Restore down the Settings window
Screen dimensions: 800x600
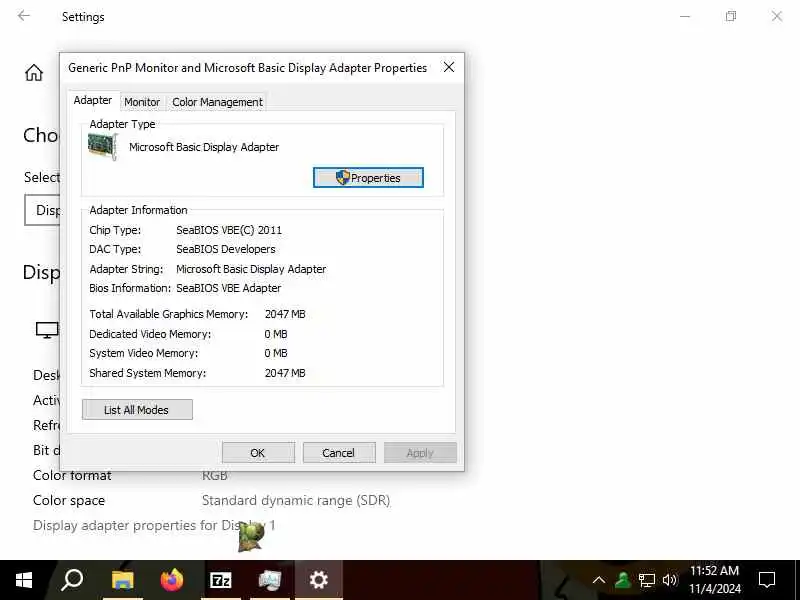pyautogui.click(x=731, y=16)
